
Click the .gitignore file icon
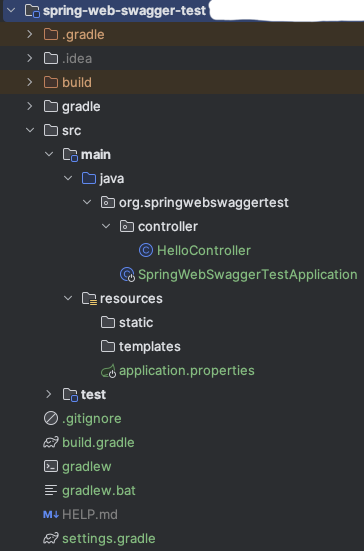pos(51,418)
